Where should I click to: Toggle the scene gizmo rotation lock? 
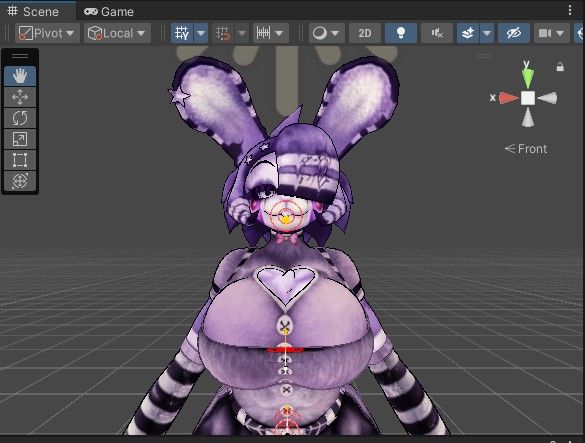560,67
